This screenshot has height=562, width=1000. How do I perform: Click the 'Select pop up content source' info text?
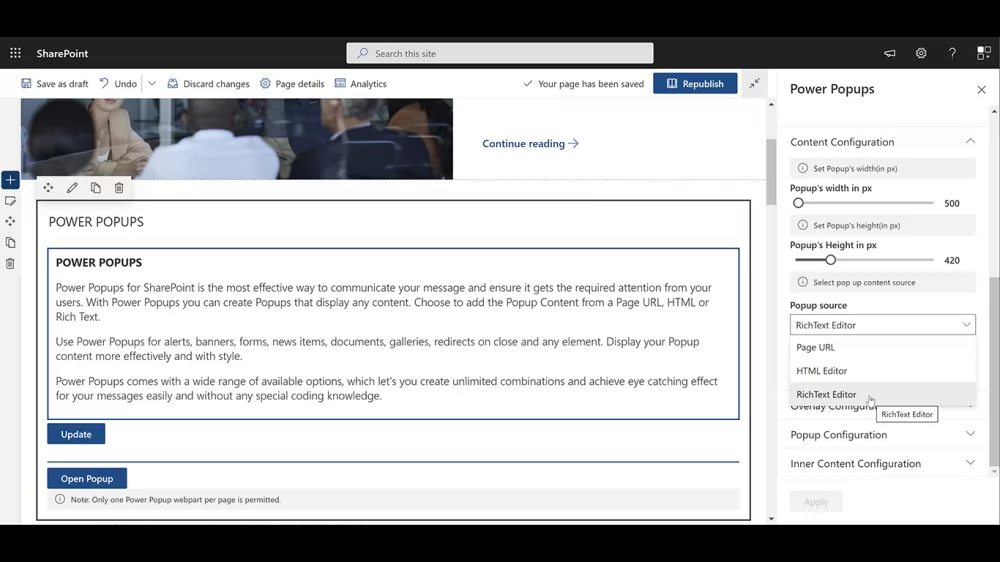(x=864, y=283)
